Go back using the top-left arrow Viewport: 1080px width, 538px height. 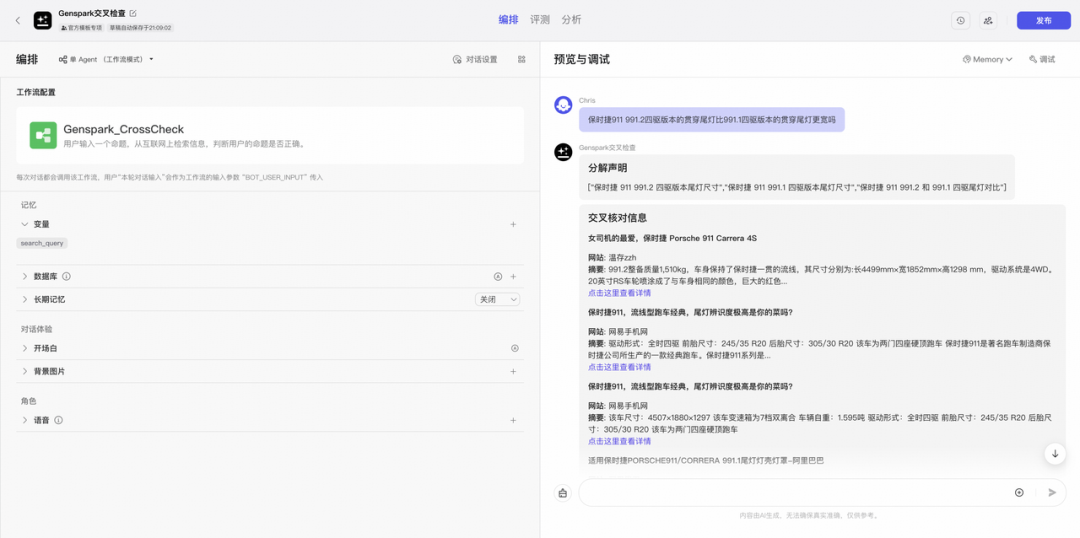pyautogui.click(x=18, y=21)
